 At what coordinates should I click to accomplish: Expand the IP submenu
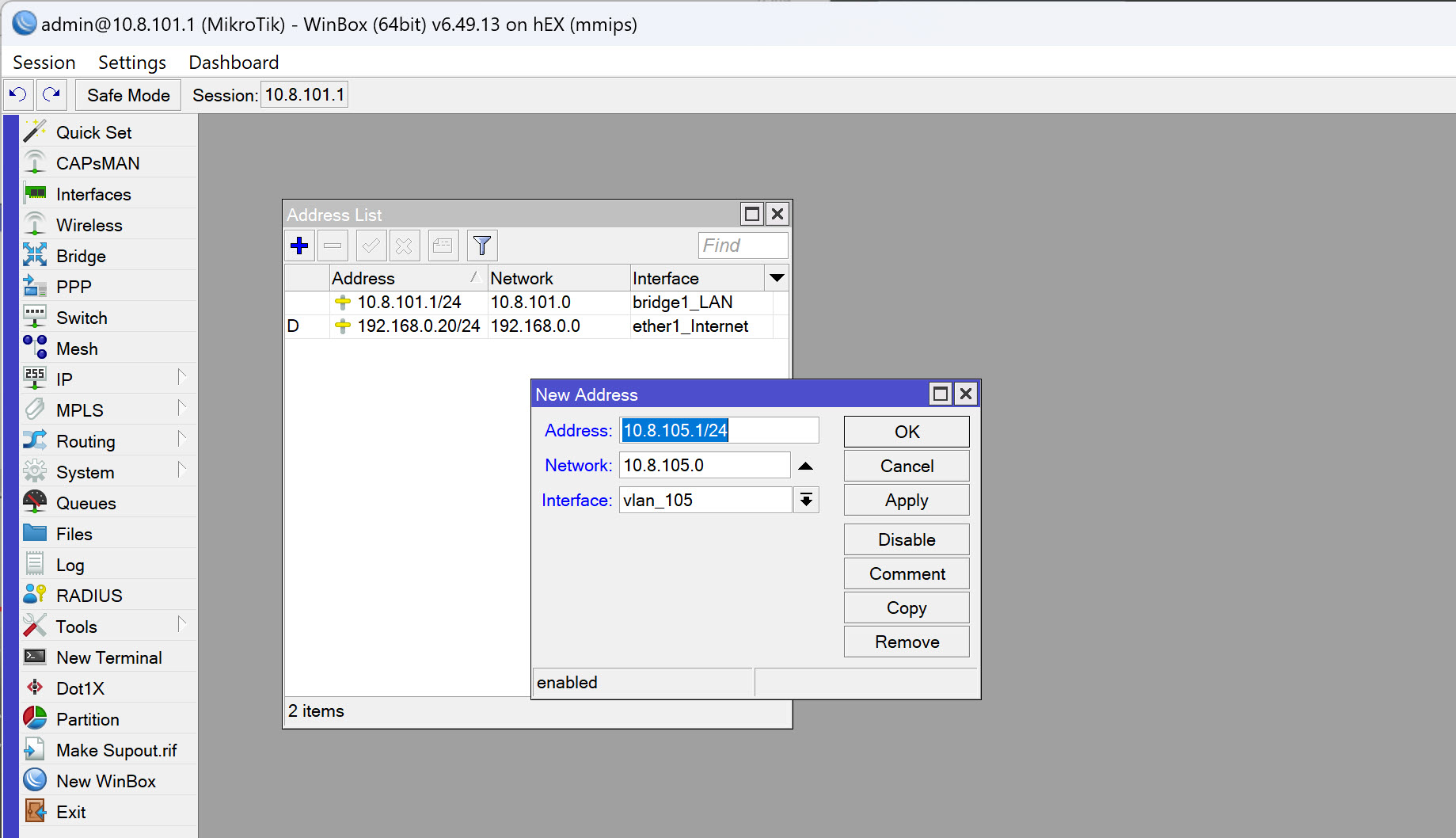point(65,379)
